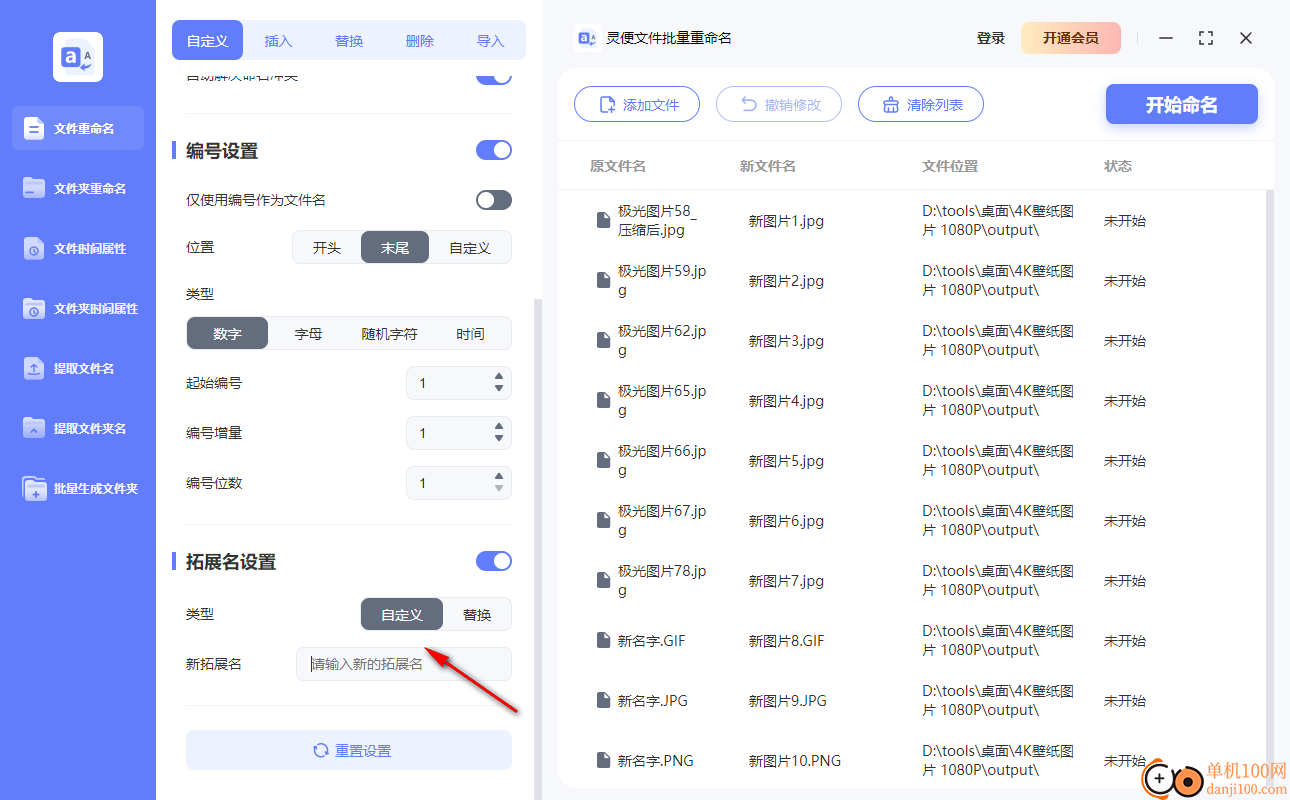Click the 开通会员 button
Image resolution: width=1290 pixels, height=800 pixels.
click(x=1071, y=38)
